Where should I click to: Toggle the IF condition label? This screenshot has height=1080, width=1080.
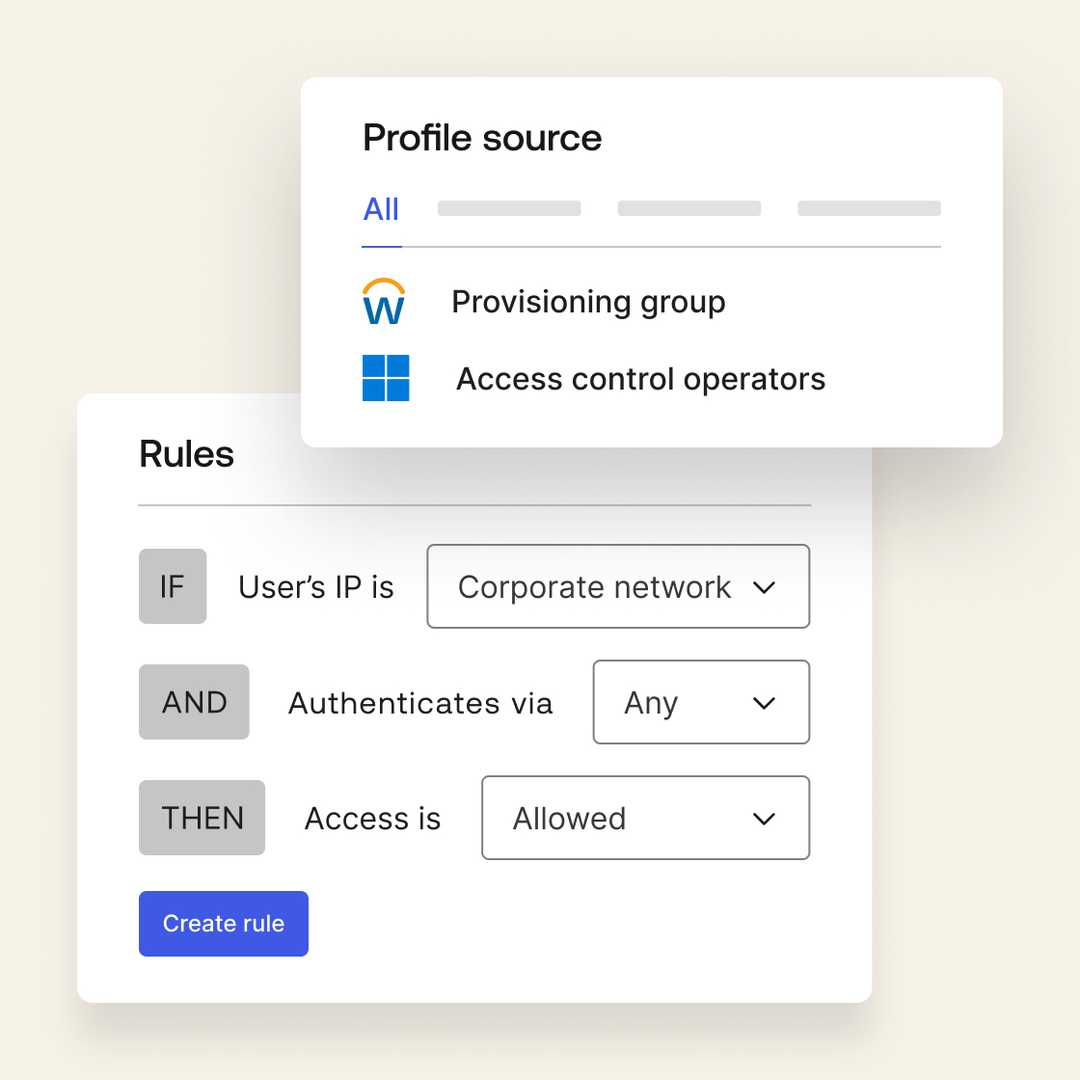pyautogui.click(x=172, y=587)
